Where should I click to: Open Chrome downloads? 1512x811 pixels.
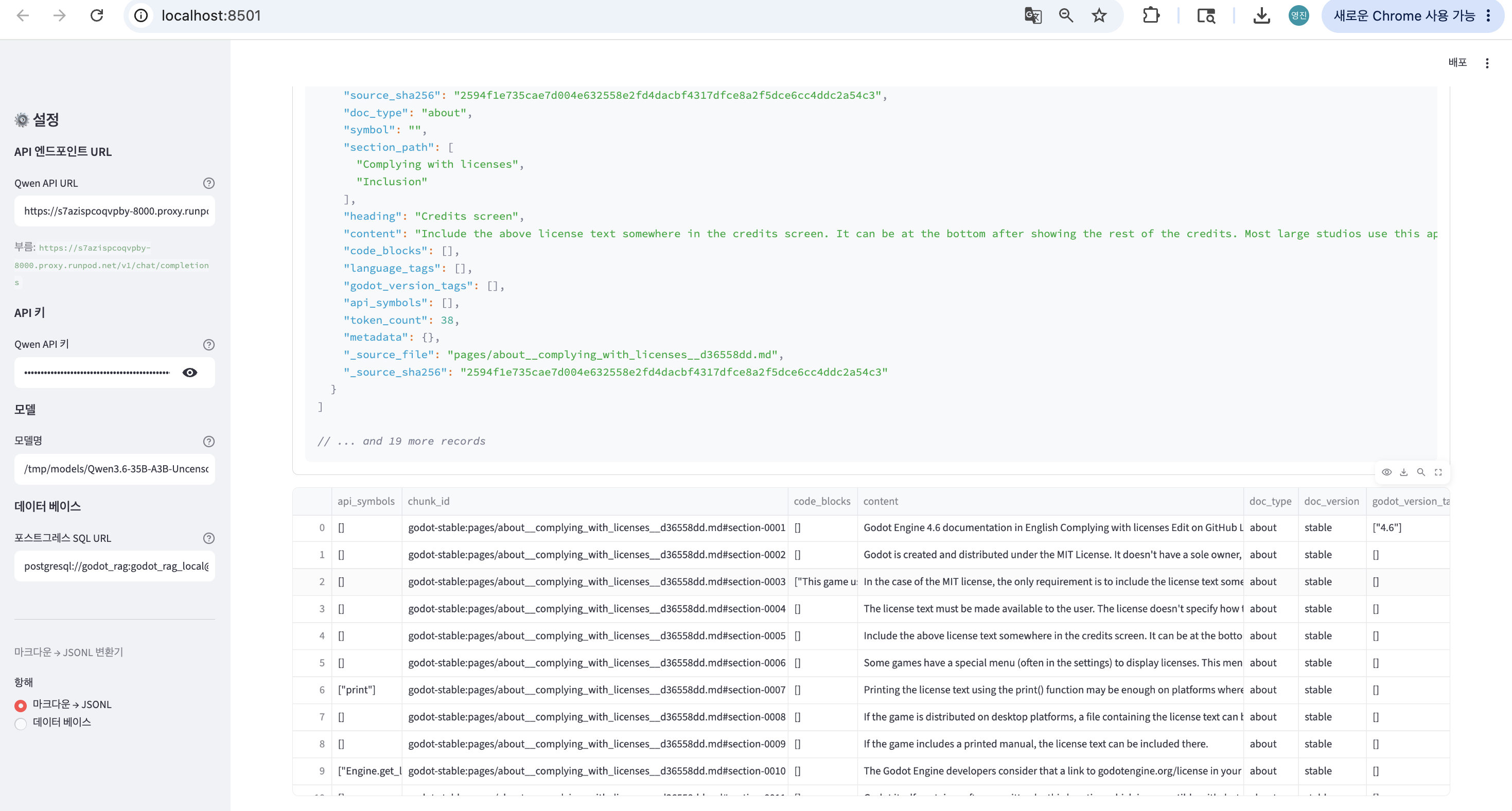pos(1261,15)
